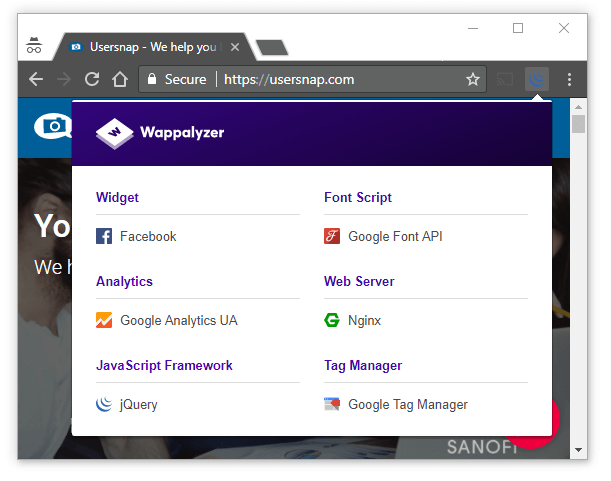Close the Usersnap tab
This screenshot has height=481, width=611.
235,47
